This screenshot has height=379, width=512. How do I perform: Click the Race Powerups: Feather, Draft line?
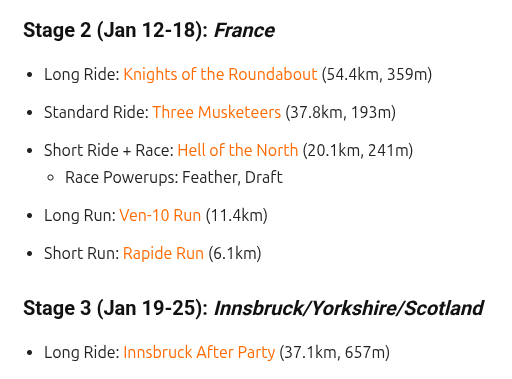174,177
